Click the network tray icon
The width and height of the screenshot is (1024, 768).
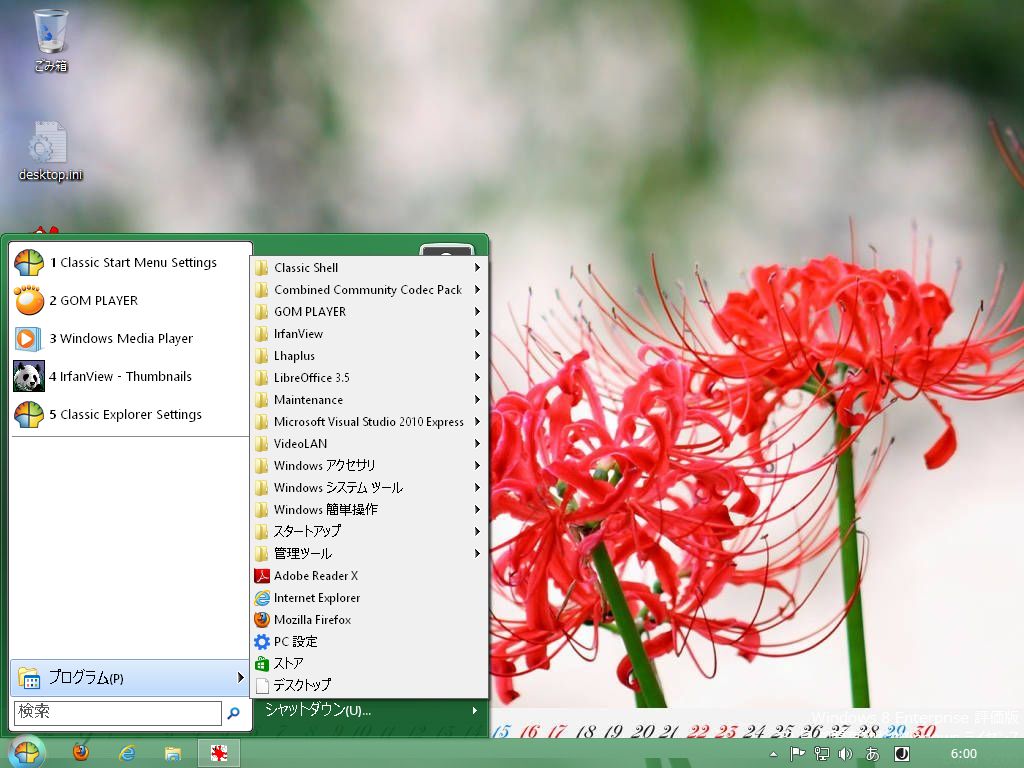click(x=822, y=754)
